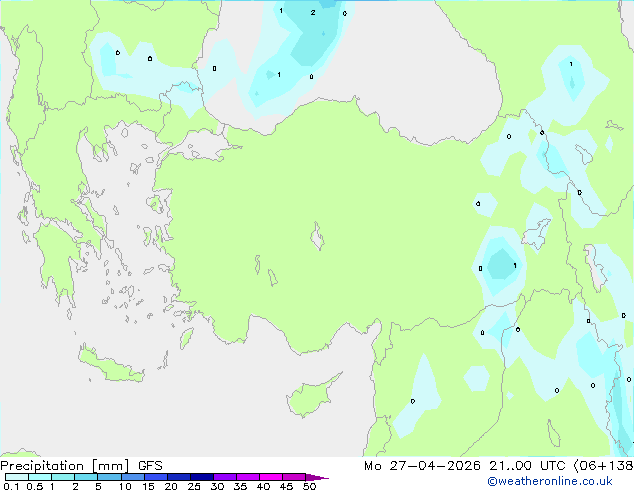Screen dimensions: 634x490
Task: Click the legend label 40
Action: [263, 486]
